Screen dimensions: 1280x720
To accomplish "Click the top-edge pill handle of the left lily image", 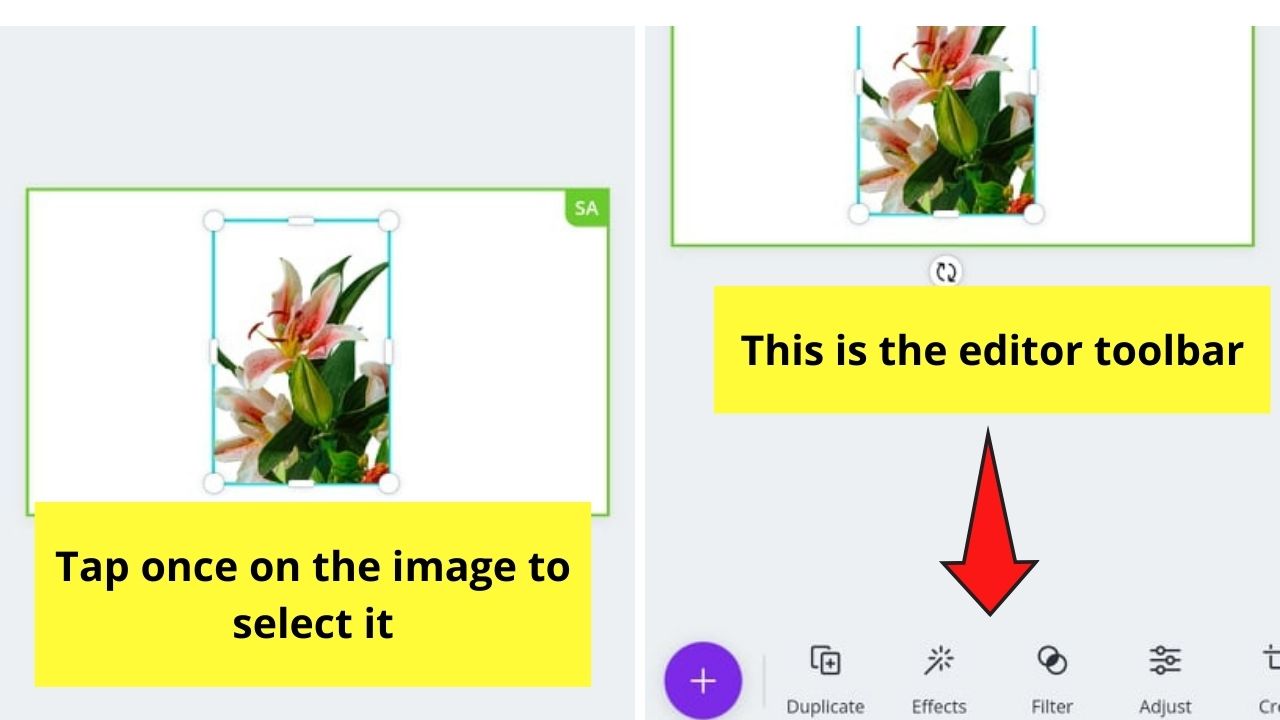I will pyautogui.click(x=301, y=220).
